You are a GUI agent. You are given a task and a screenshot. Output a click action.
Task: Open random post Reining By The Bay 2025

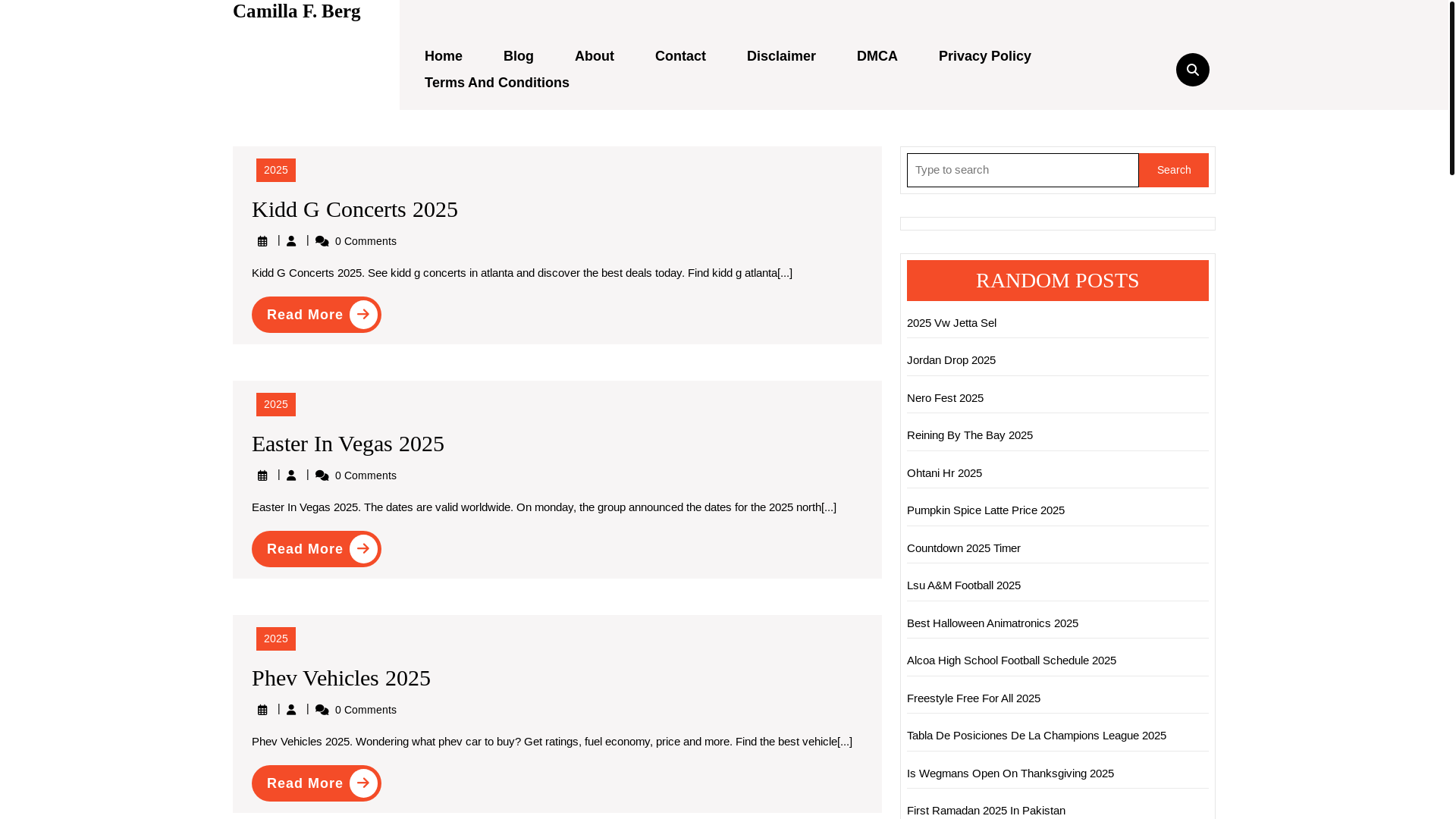point(970,435)
